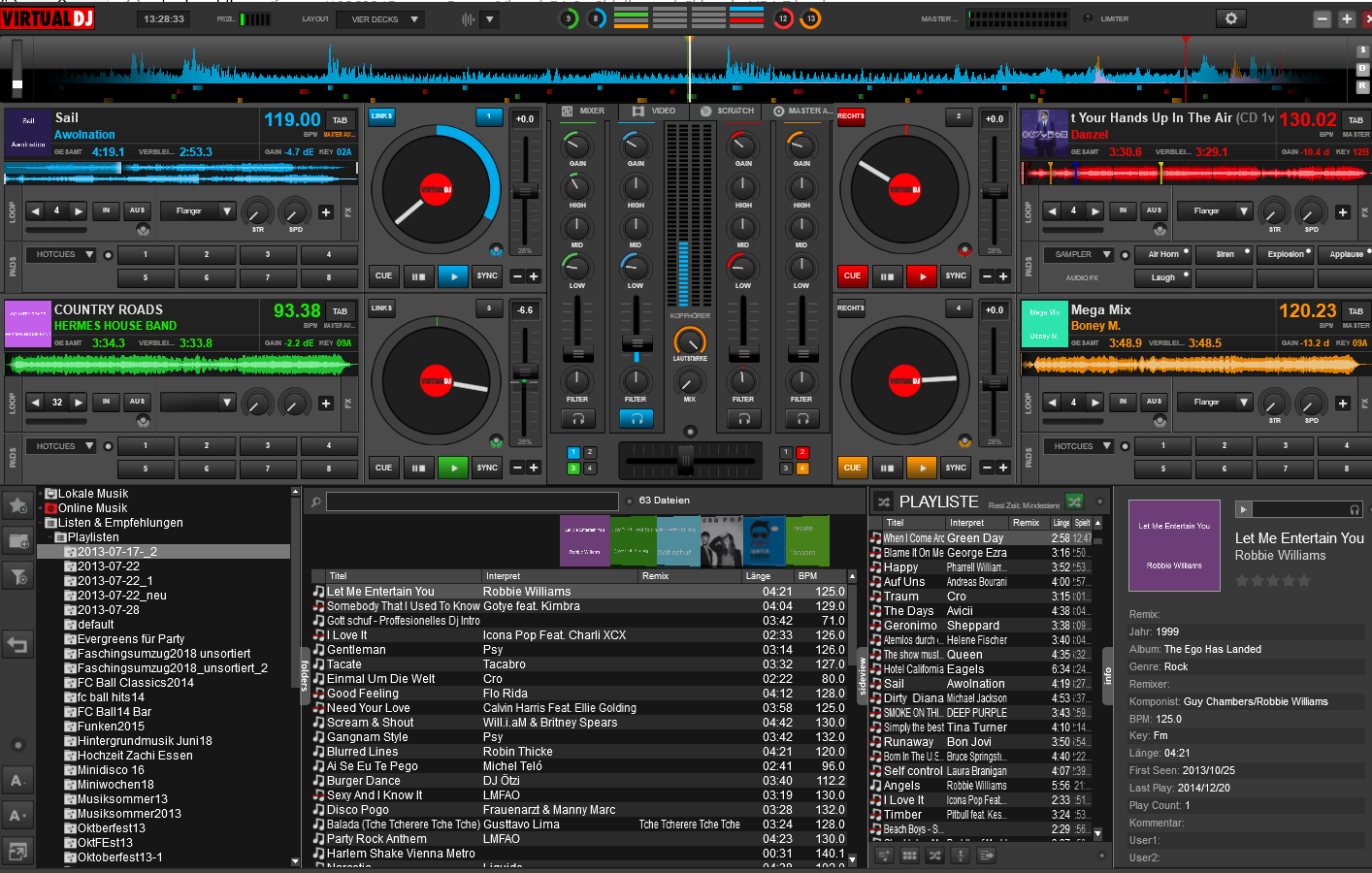Click the browser search input field
This screenshot has height=873, width=1372.
472,501
